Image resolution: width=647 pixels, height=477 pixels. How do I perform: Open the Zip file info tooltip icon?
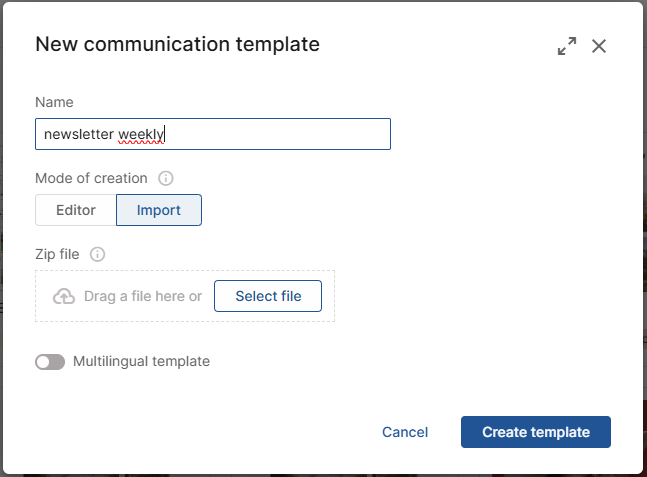97,254
